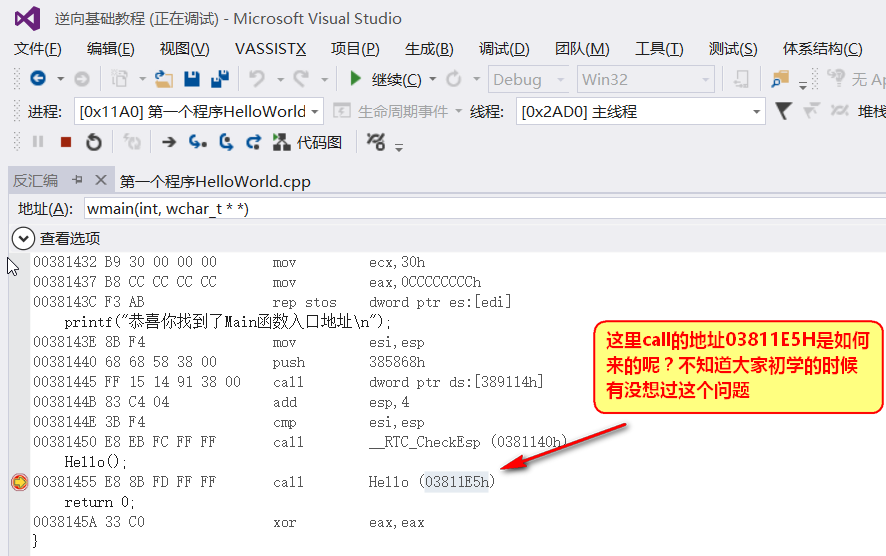This screenshot has height=556, width=886.
Task: Click the 'return 0;' source line
Action: (99, 502)
